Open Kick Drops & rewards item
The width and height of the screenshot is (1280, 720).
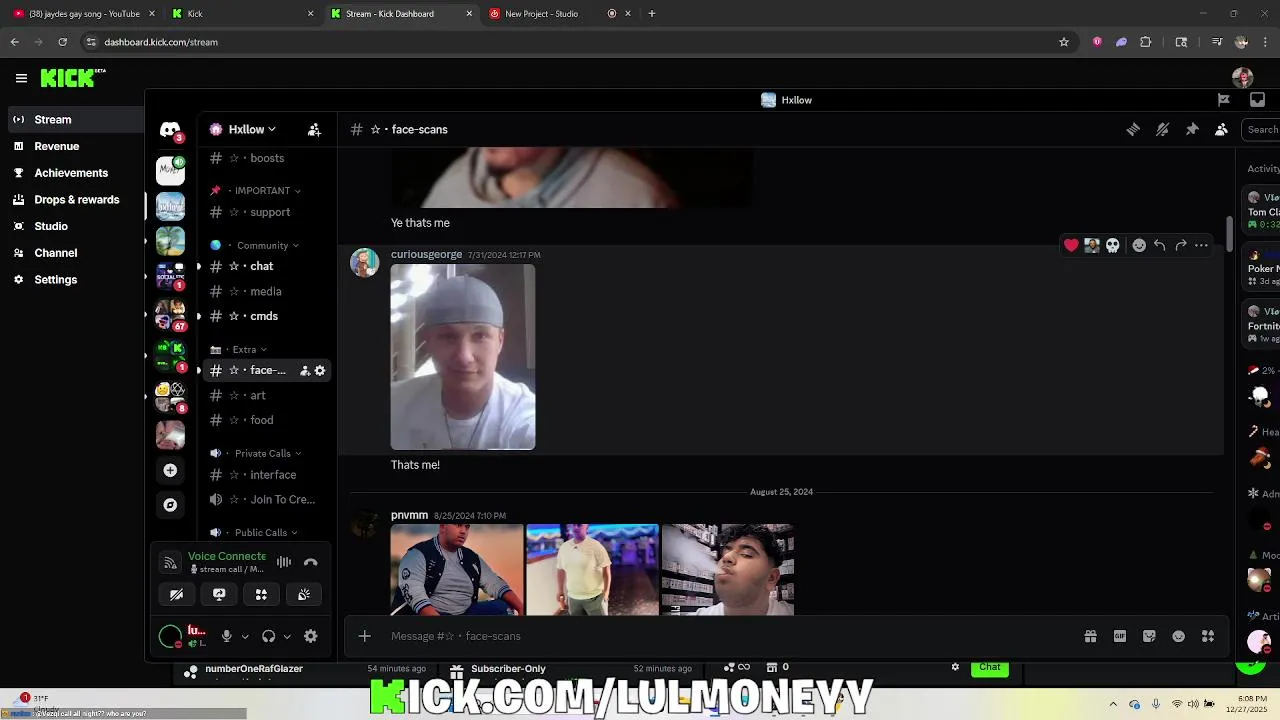pyautogui.click(x=76, y=199)
